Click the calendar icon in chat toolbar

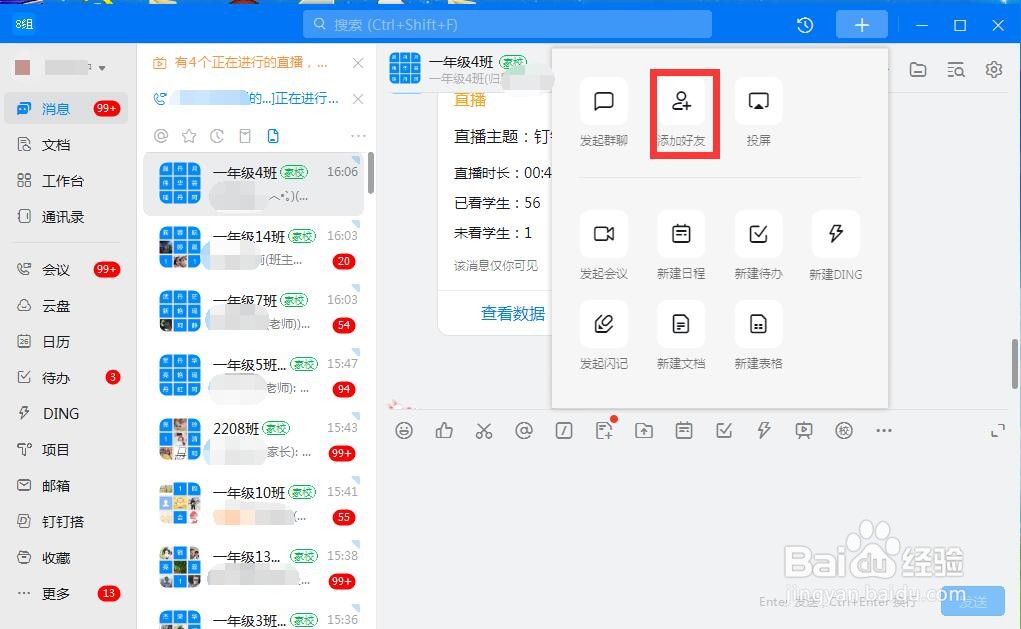pos(684,430)
